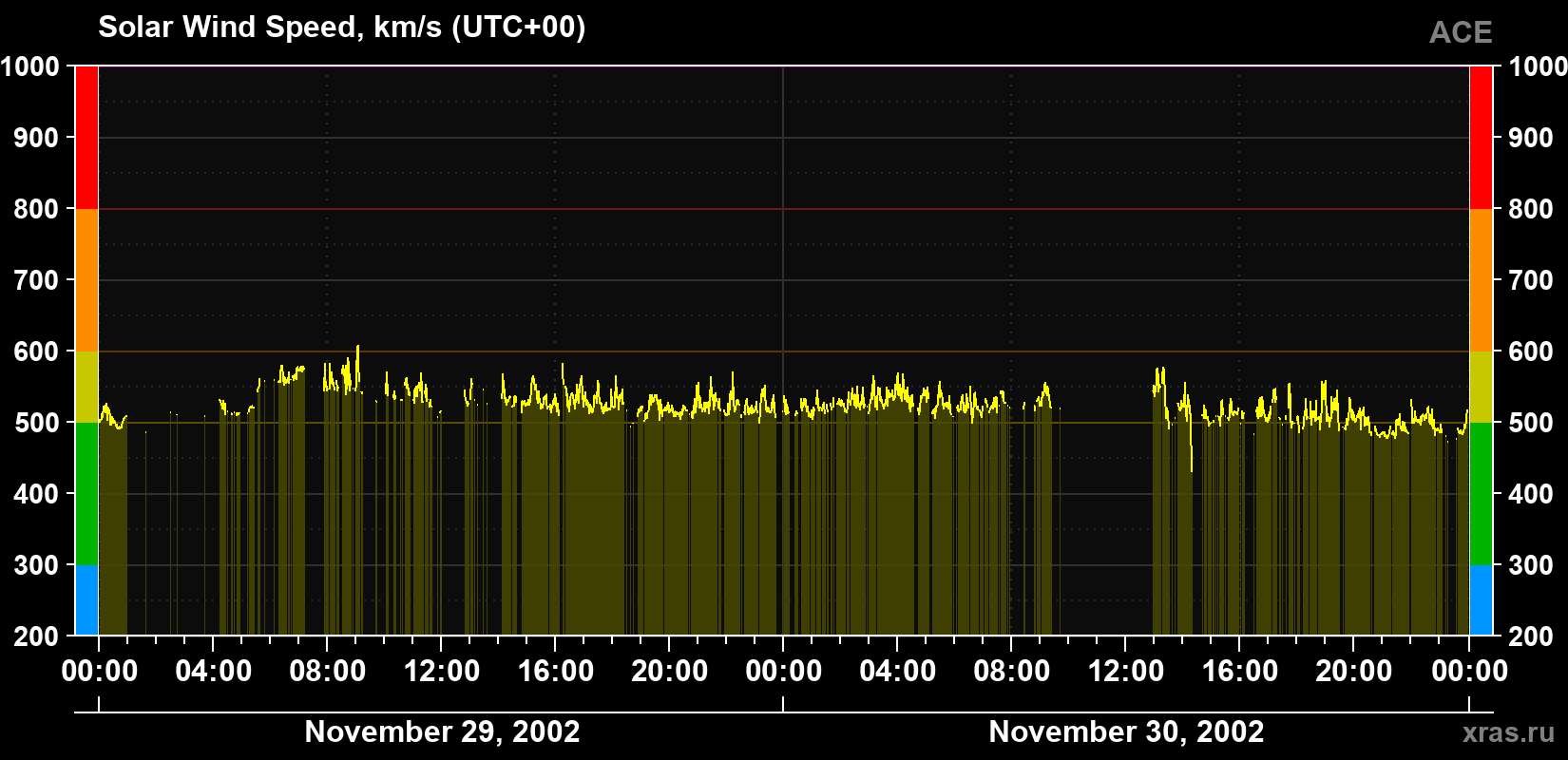Select the "November 29, 2002" date label
This screenshot has width=1568, height=760.
coord(442,731)
